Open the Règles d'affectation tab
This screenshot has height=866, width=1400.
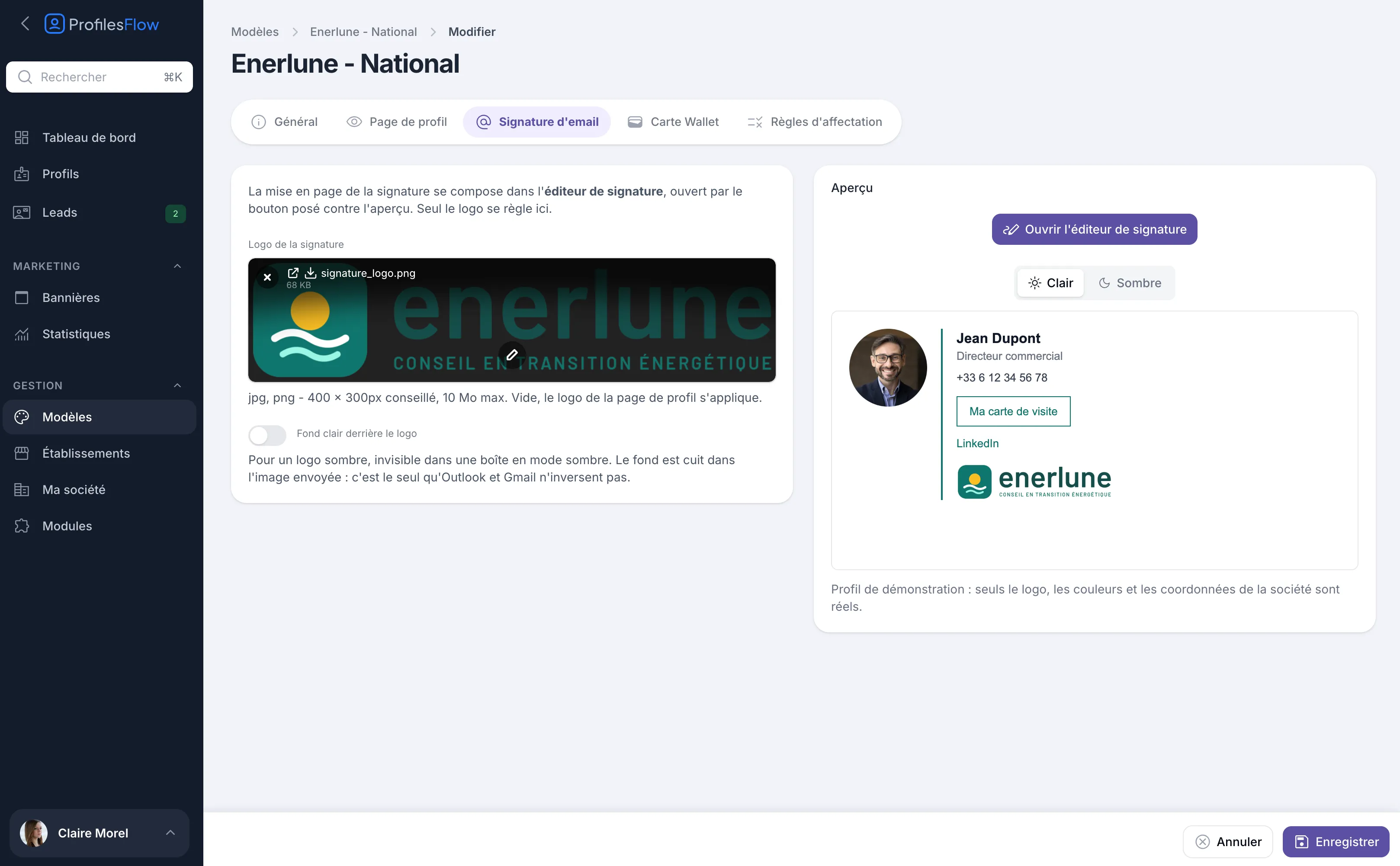pyautogui.click(x=815, y=122)
